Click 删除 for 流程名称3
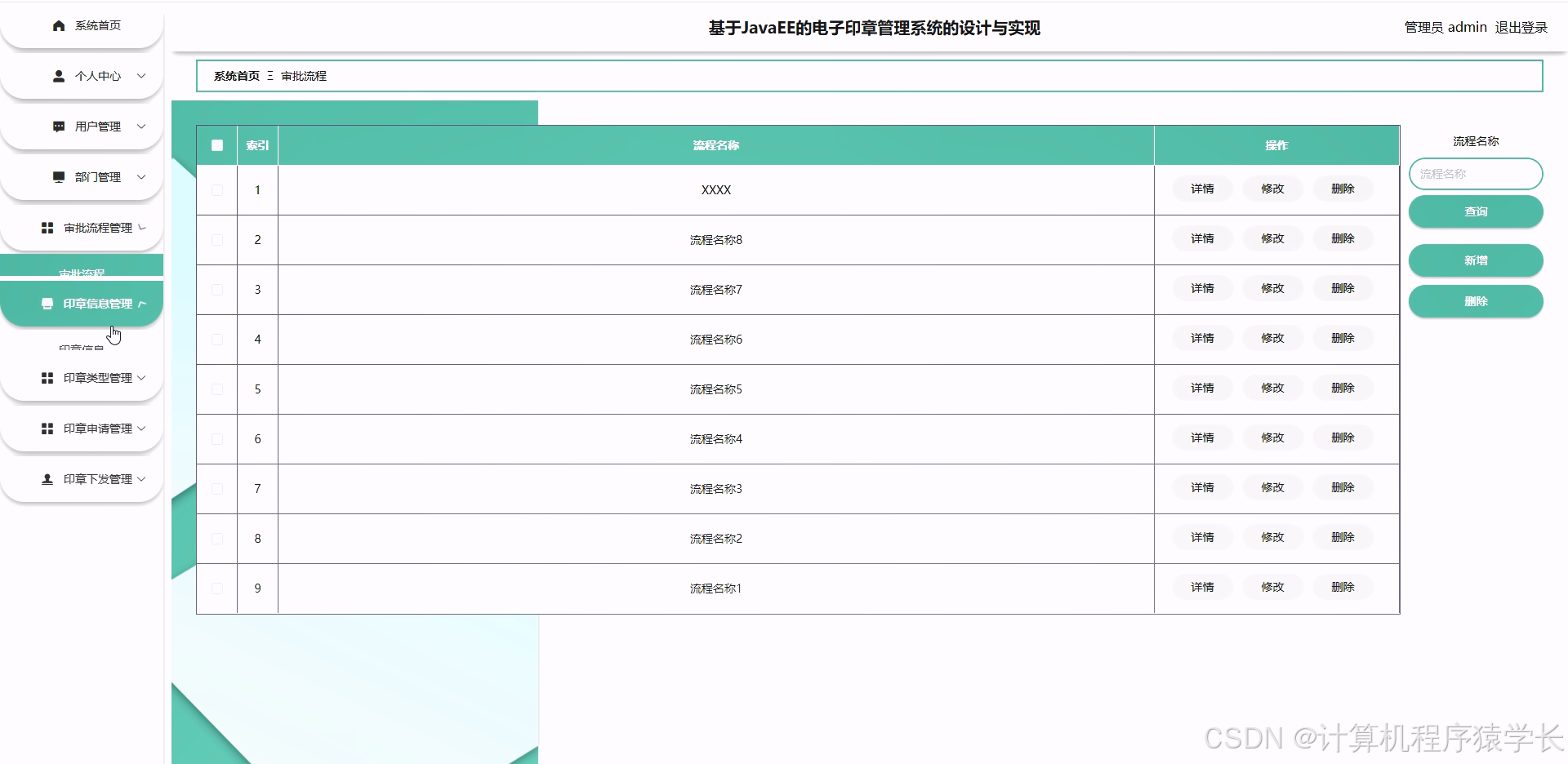 tap(1343, 487)
